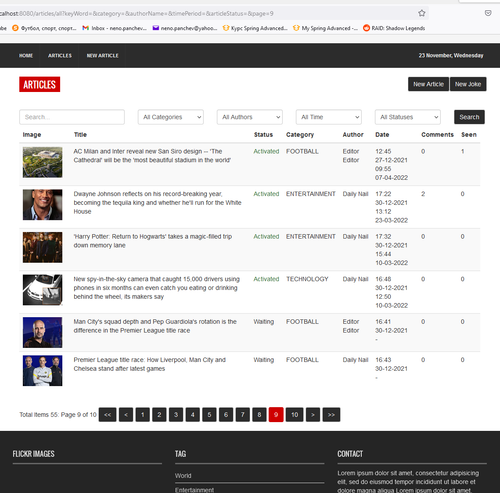Open ARTICLES in the navigation bar

coord(60,56)
